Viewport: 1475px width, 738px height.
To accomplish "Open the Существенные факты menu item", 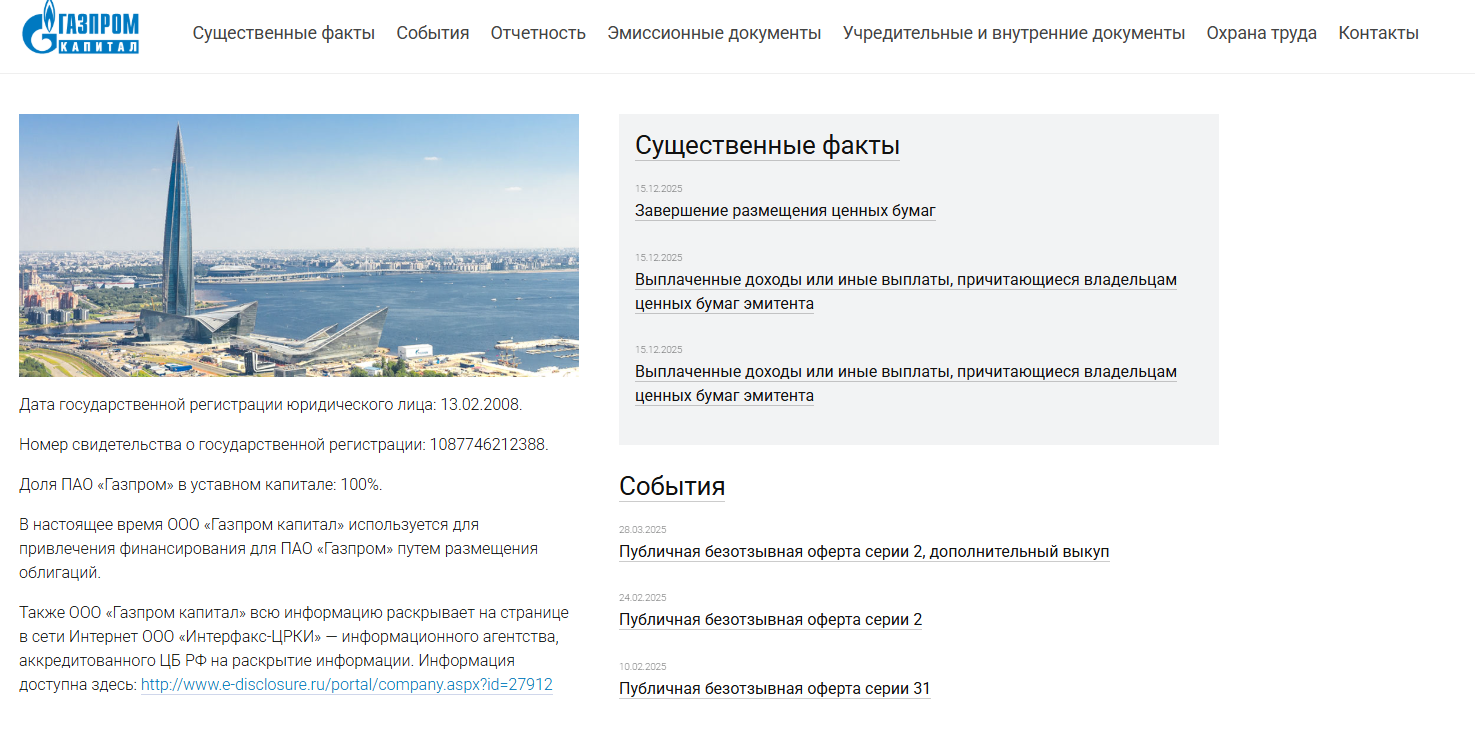I will (x=283, y=33).
